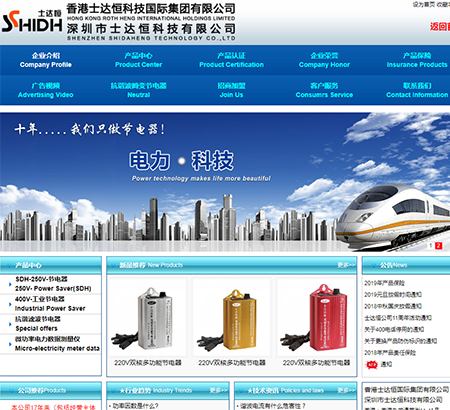Click the SHIDH company logo
Screen dimensions: 450x410
[x=32, y=22]
